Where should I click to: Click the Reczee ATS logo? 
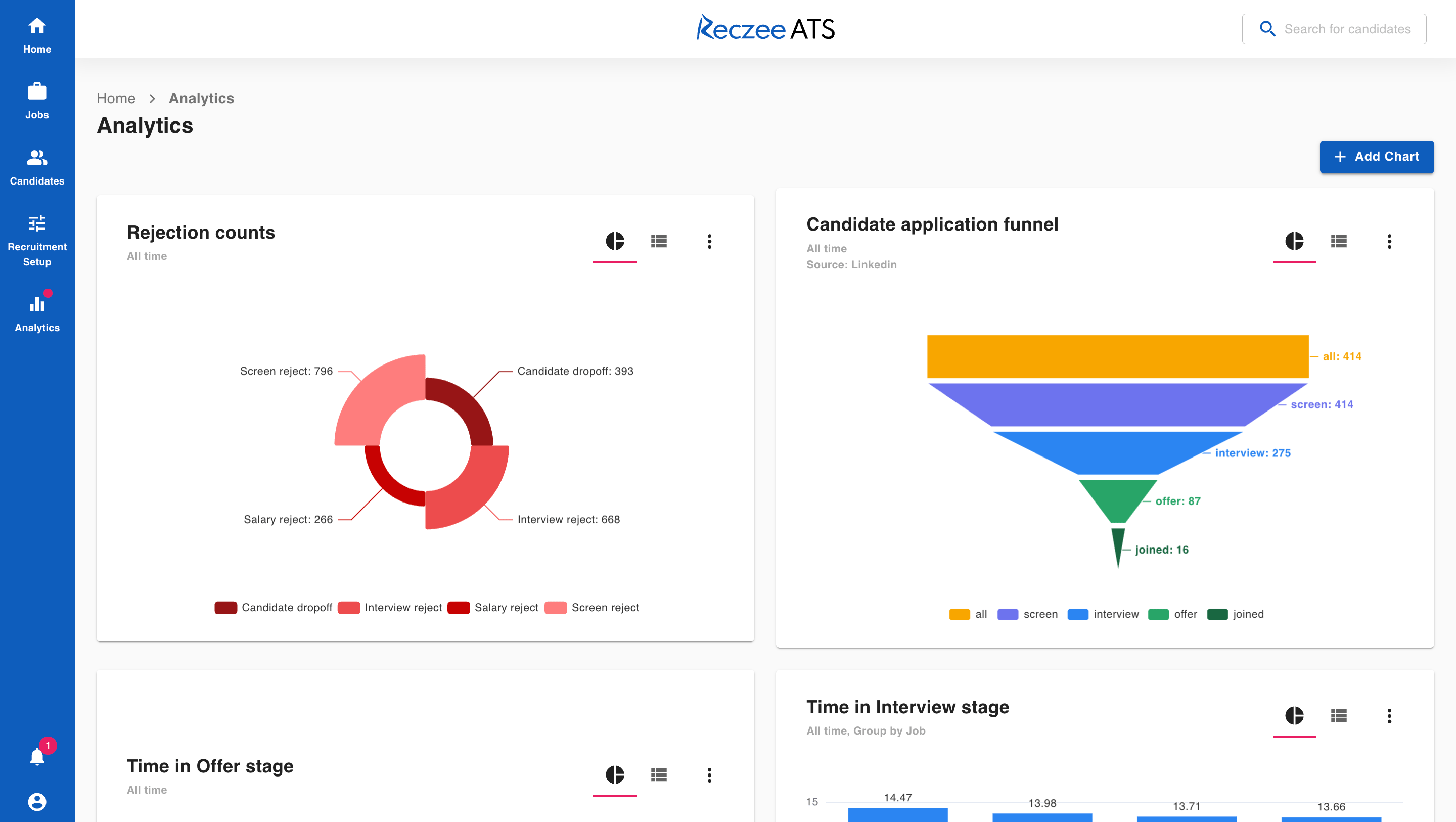pos(765,28)
